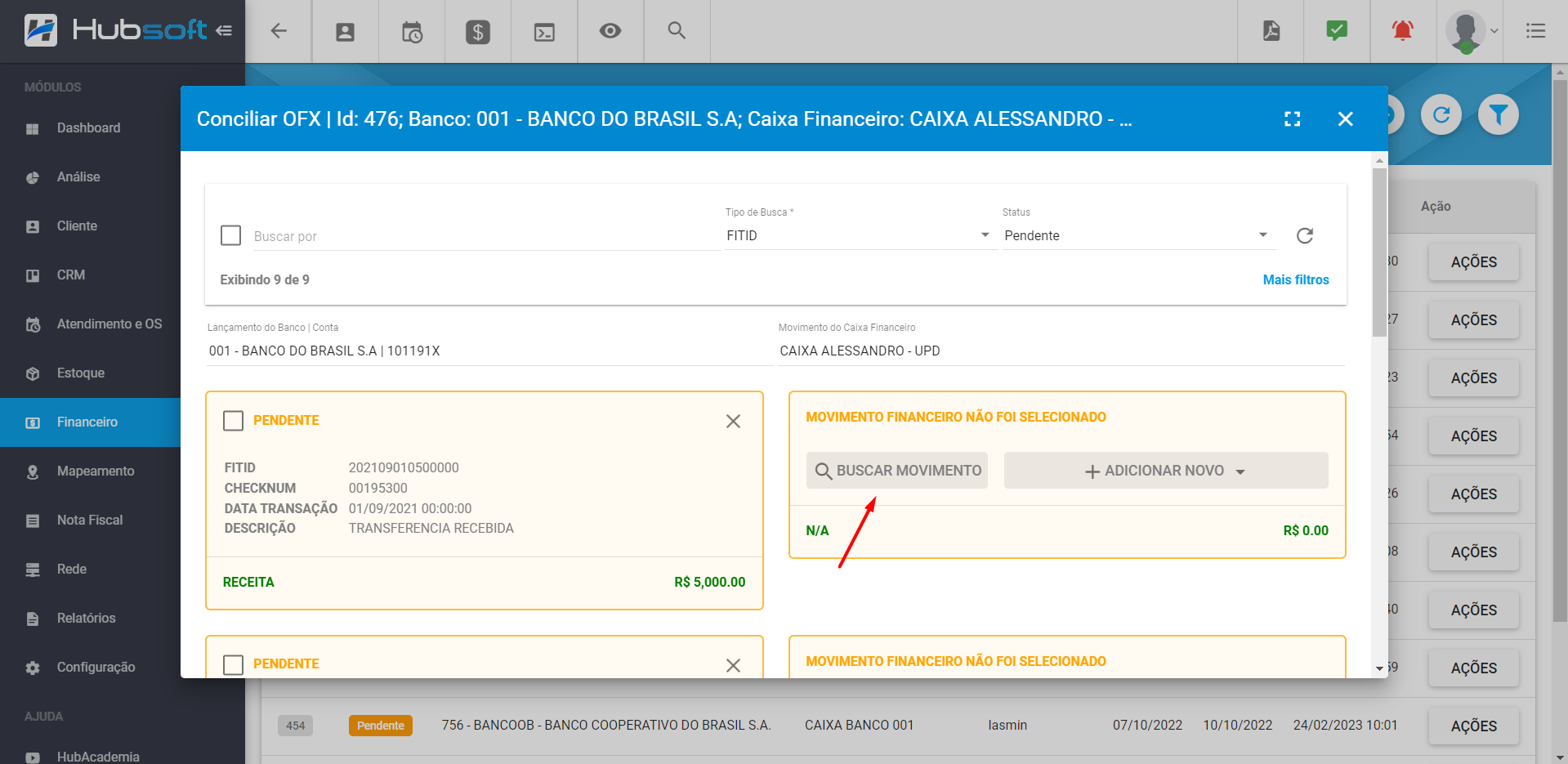Open the right-side list menu icon
1568x764 pixels.
1535,31
